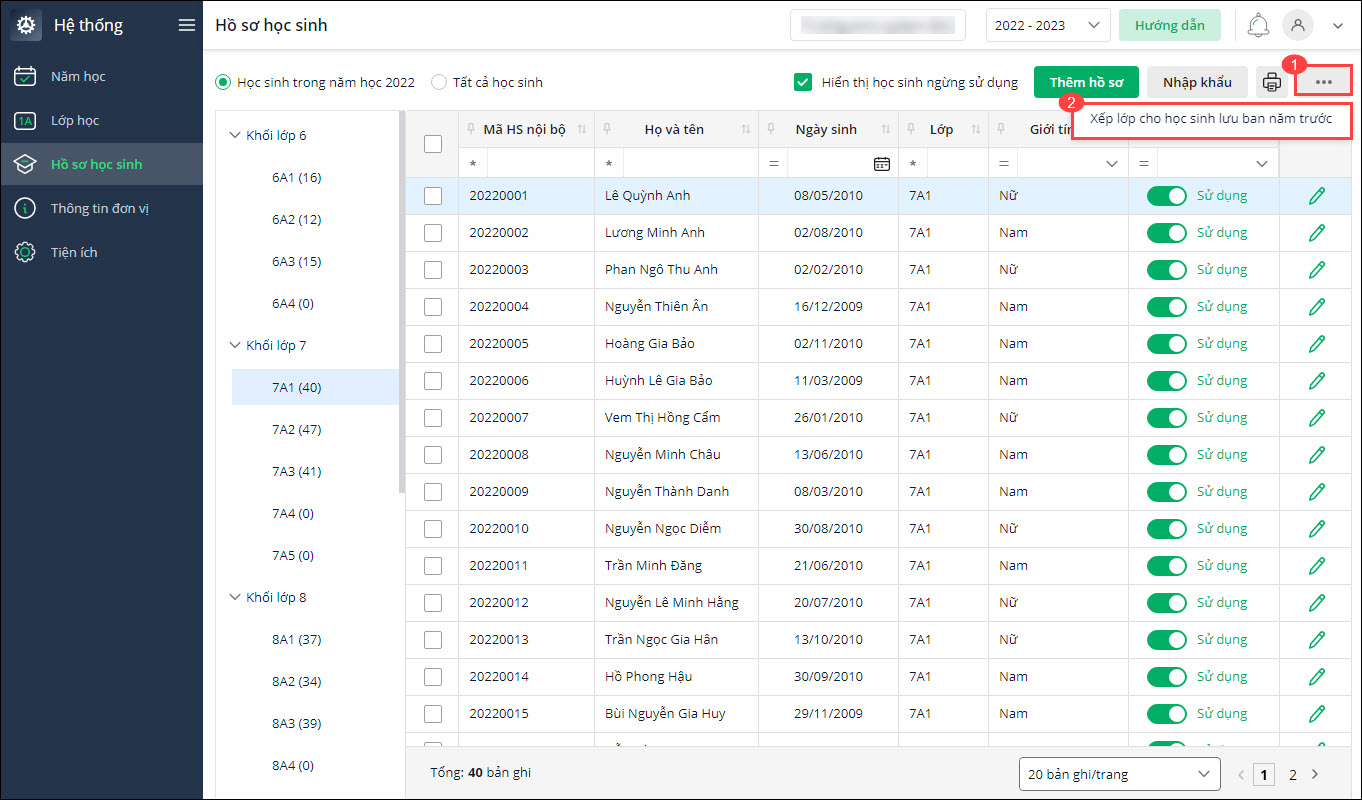Open Hồ sơ học sinh in sidebar
The height and width of the screenshot is (800, 1362).
coord(101,164)
